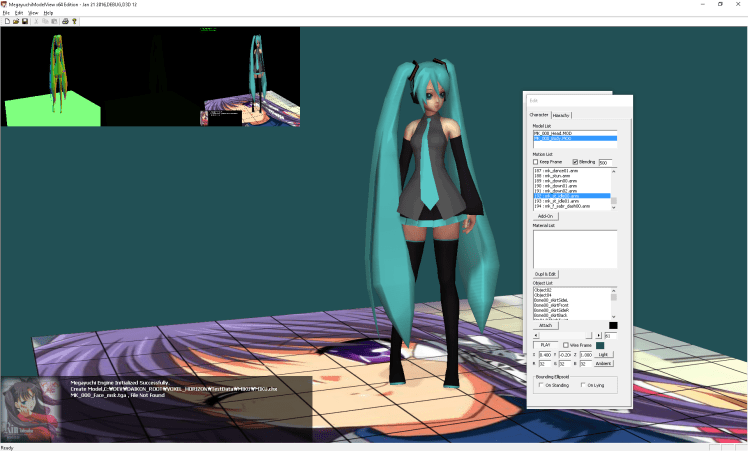
Task: Open the teal background color swatch
Action: click(x=600, y=345)
